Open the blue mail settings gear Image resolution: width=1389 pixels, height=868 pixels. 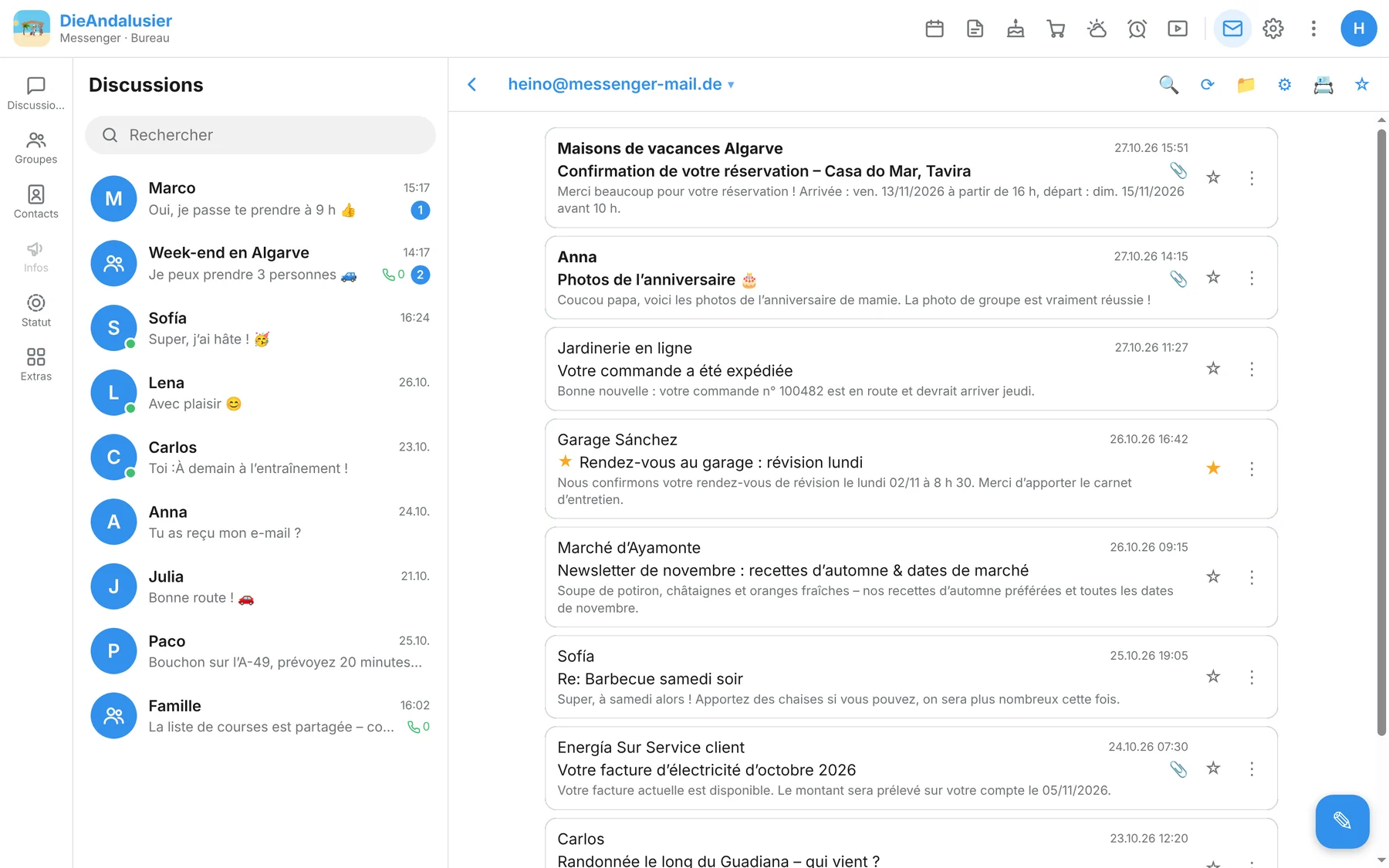pyautogui.click(x=1285, y=85)
